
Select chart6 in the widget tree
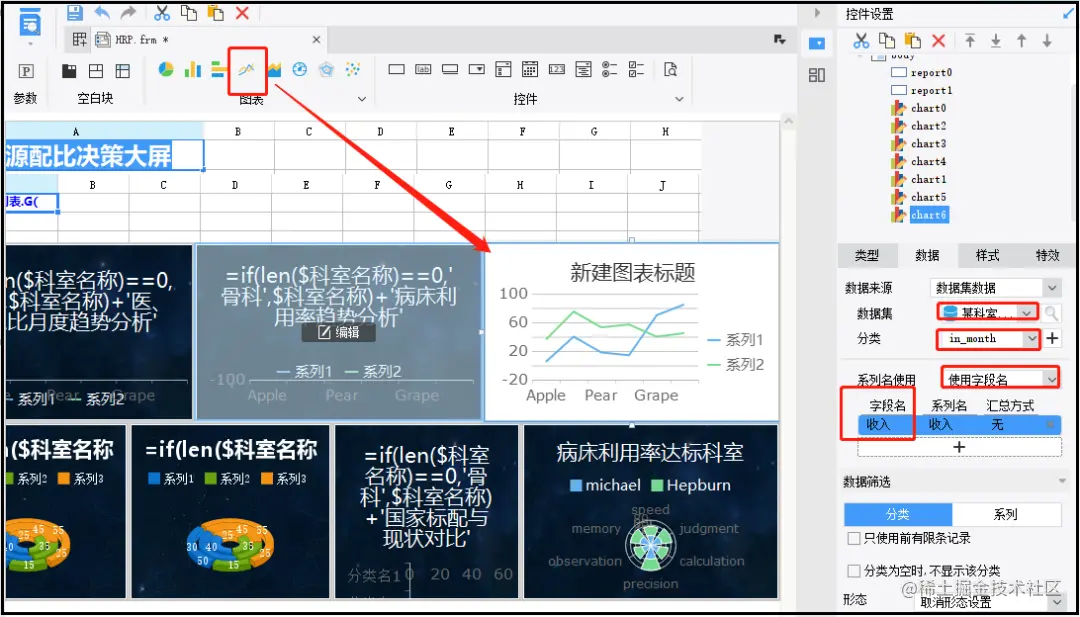(x=928, y=215)
